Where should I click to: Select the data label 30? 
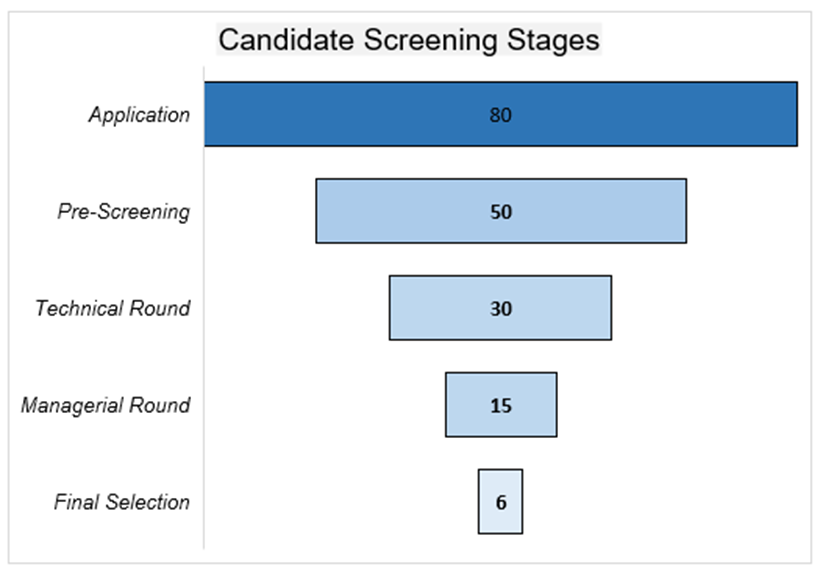(x=501, y=309)
